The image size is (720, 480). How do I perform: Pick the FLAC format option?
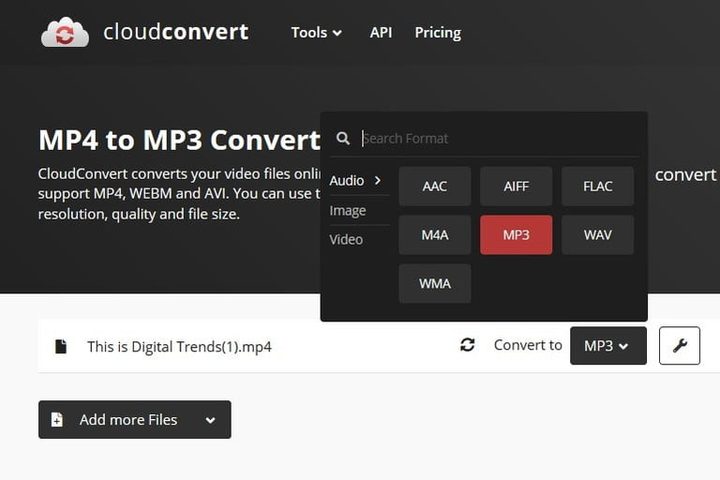597,187
